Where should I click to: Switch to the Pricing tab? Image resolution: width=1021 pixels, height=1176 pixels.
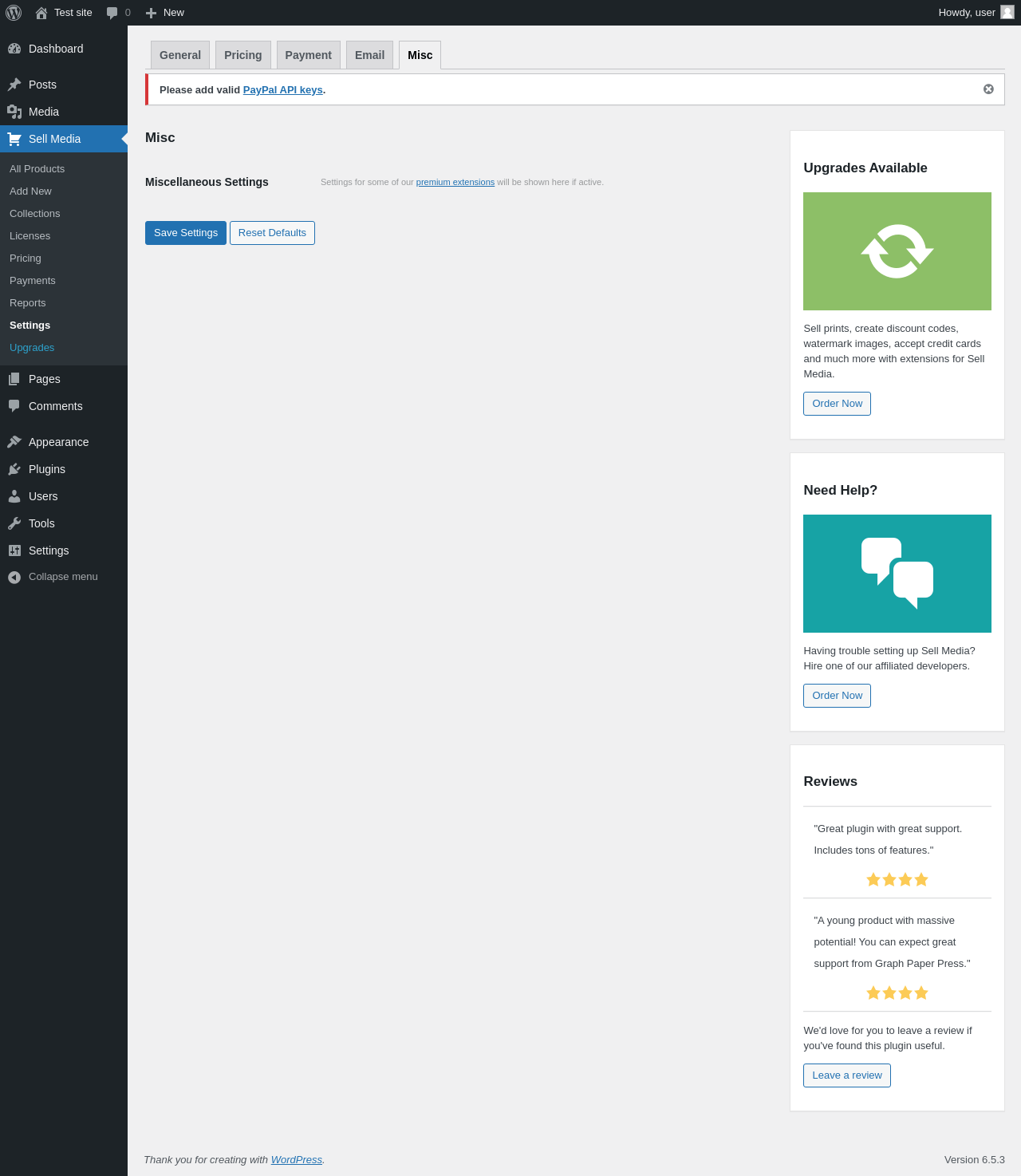(243, 55)
